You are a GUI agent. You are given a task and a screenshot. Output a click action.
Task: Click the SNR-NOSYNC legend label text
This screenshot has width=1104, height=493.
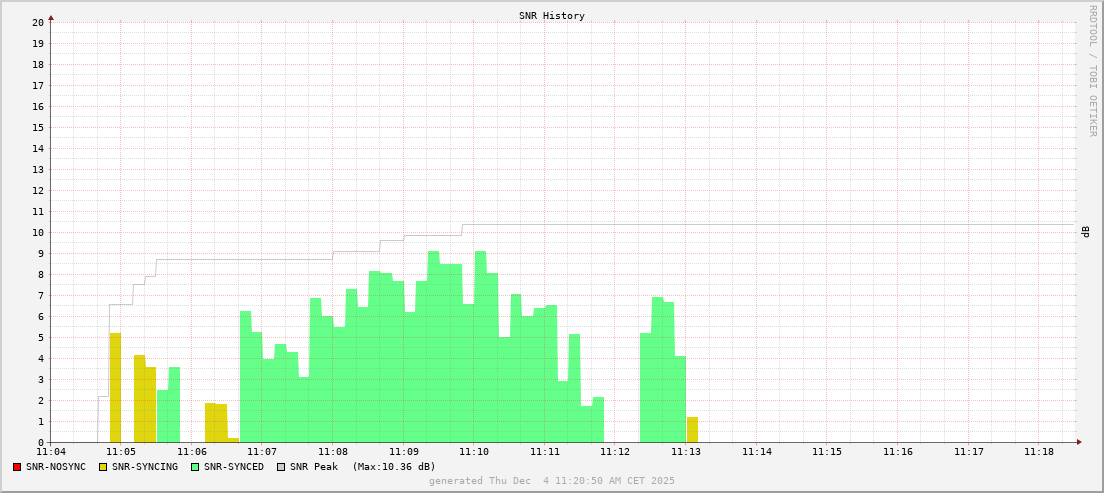56,467
